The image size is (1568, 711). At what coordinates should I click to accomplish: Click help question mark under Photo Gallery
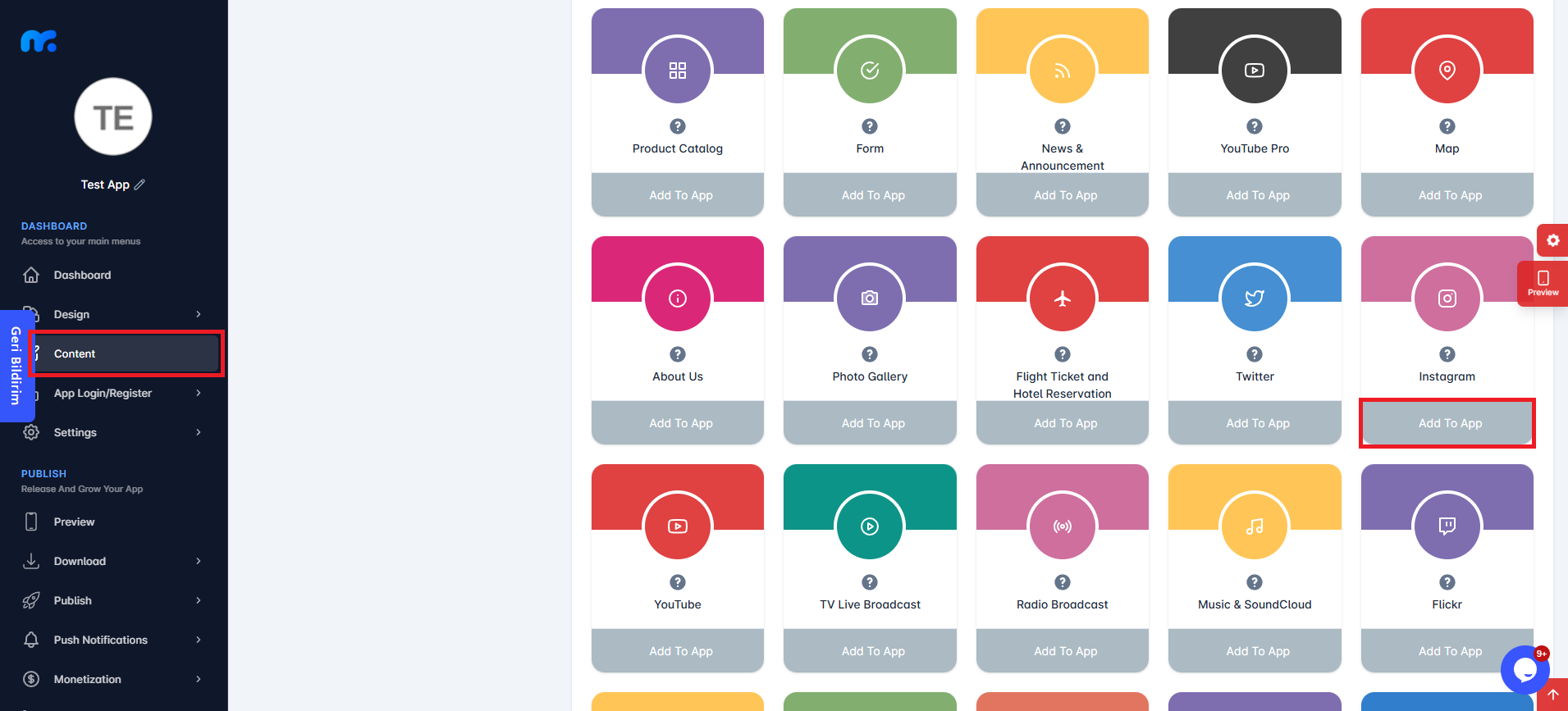870,354
